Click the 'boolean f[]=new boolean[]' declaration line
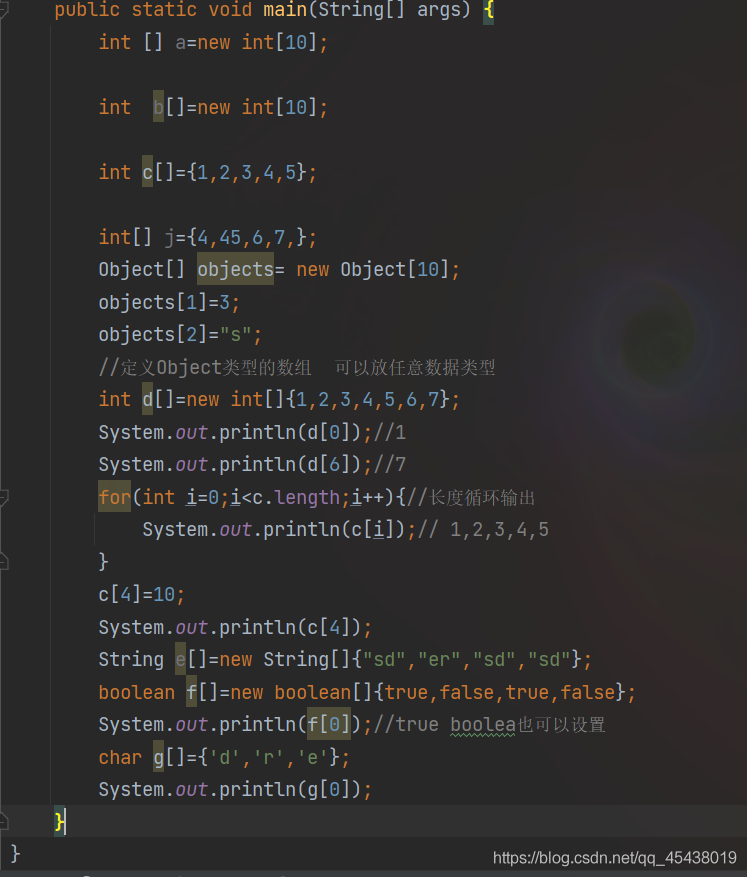Screen dimensions: 747x877 [x=367, y=692]
